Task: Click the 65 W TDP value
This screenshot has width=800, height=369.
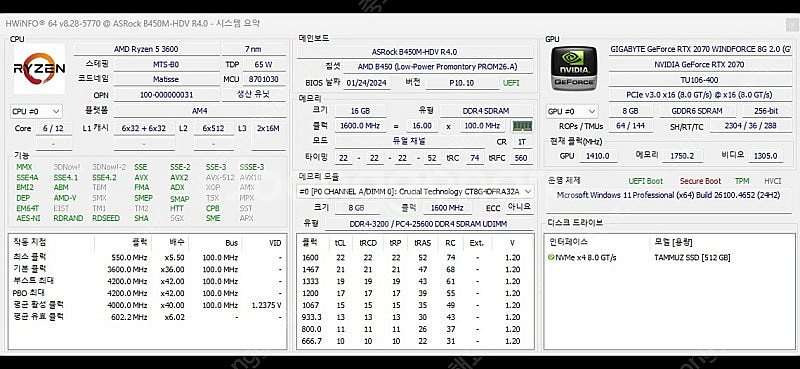Action: [264, 65]
